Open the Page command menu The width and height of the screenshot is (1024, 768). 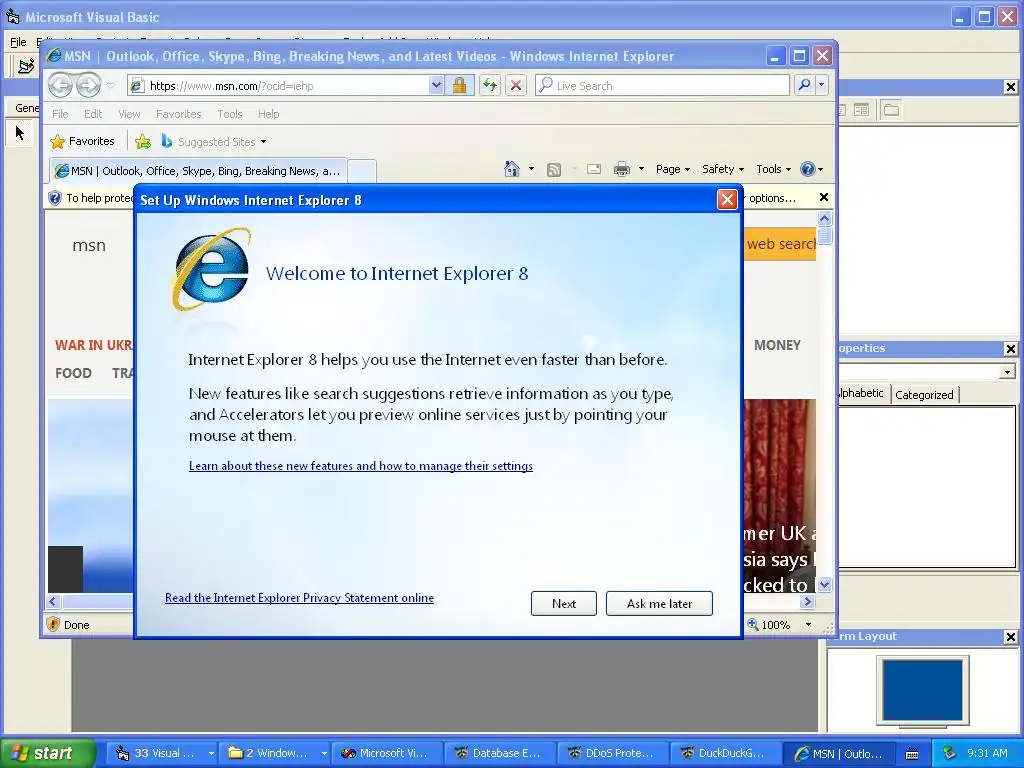click(x=673, y=169)
